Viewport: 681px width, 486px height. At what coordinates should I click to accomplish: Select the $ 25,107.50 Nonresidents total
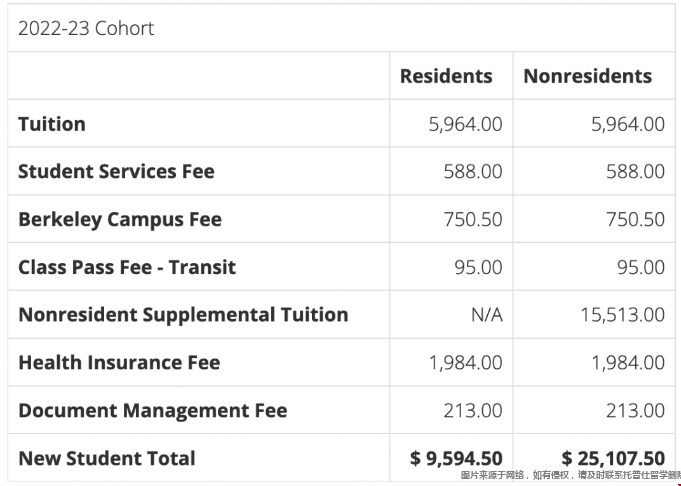[x=613, y=458]
